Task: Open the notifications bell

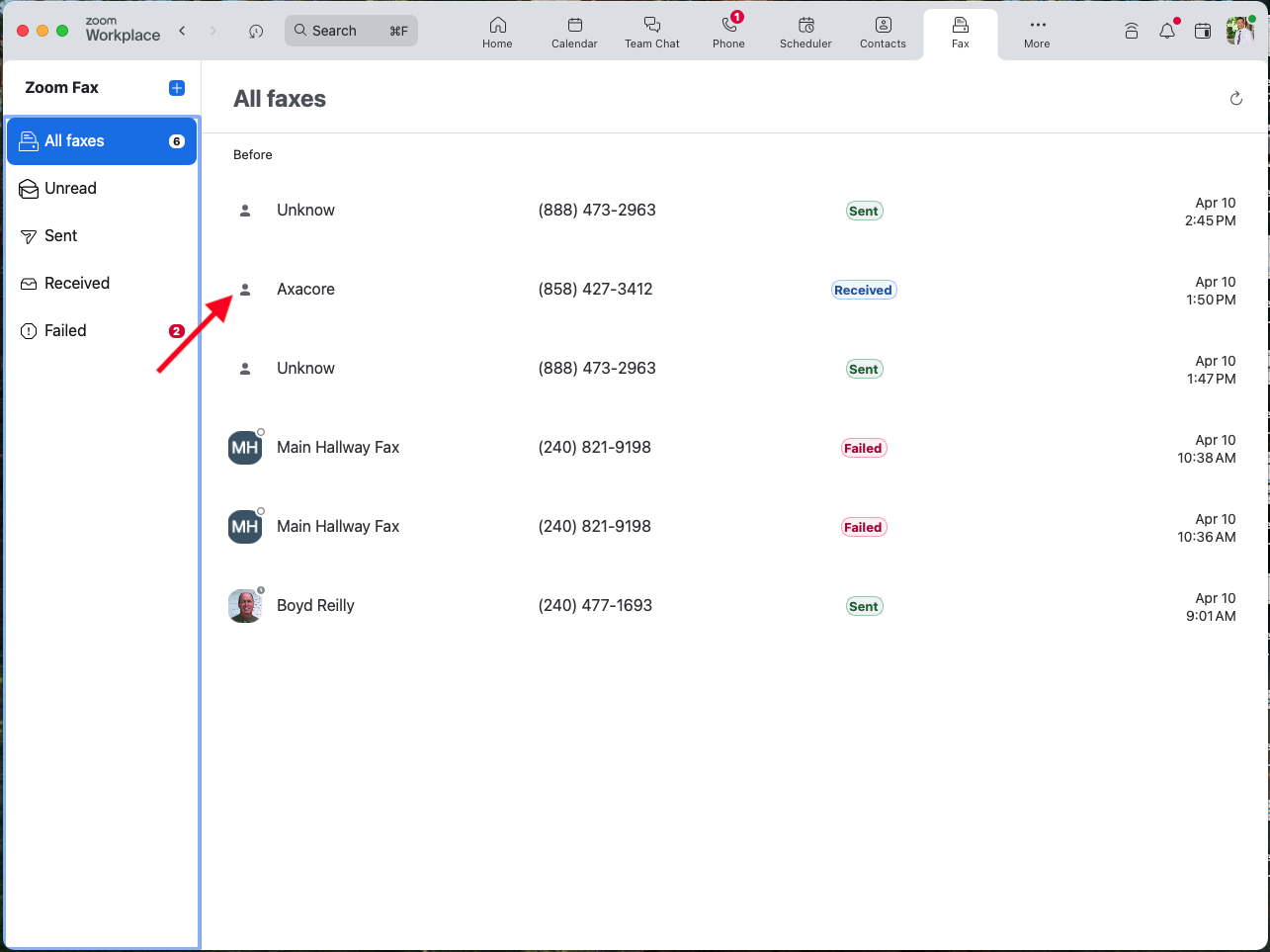Action: coord(1167,31)
